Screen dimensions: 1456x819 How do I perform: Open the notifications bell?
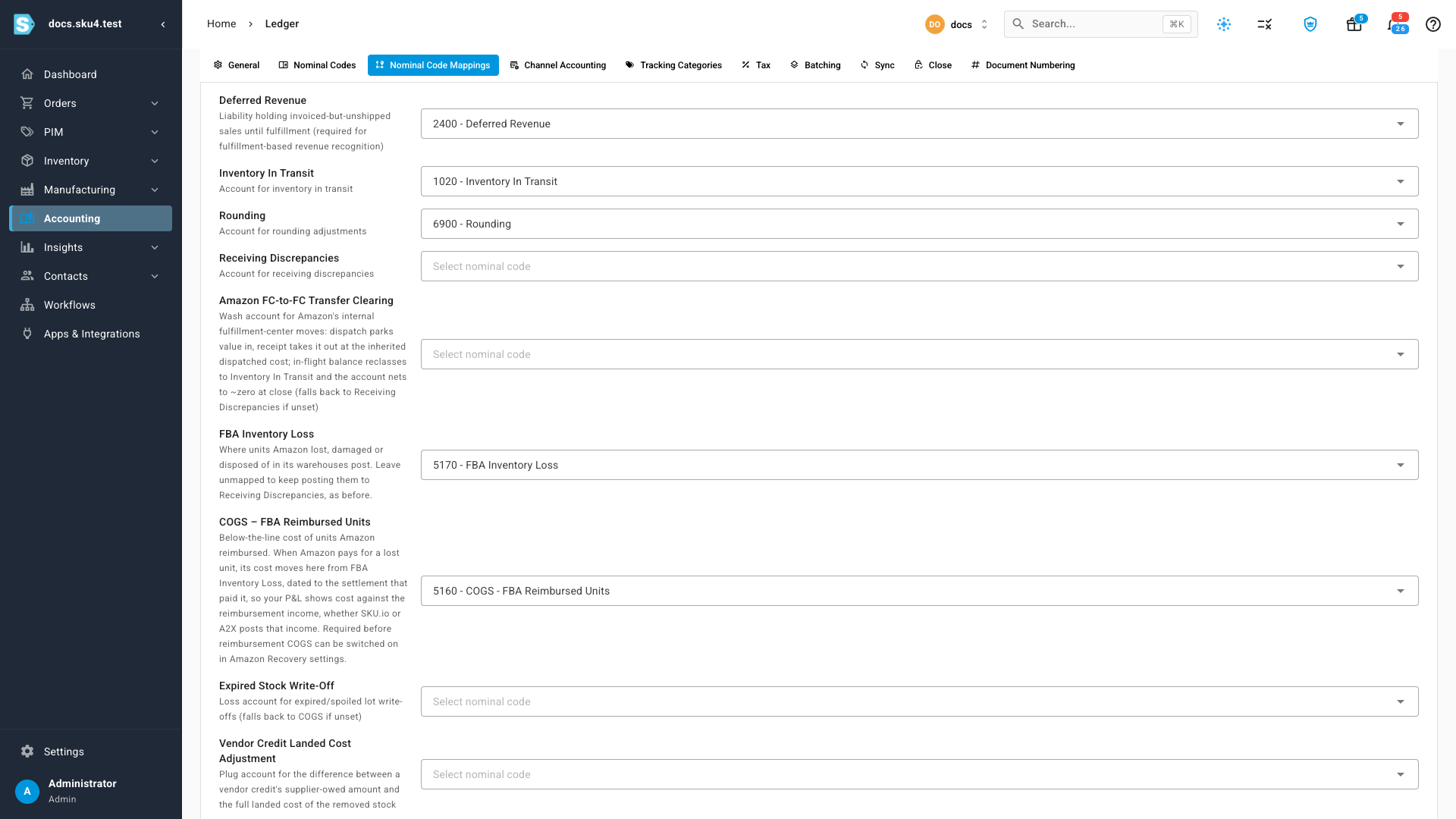pyautogui.click(x=1394, y=24)
